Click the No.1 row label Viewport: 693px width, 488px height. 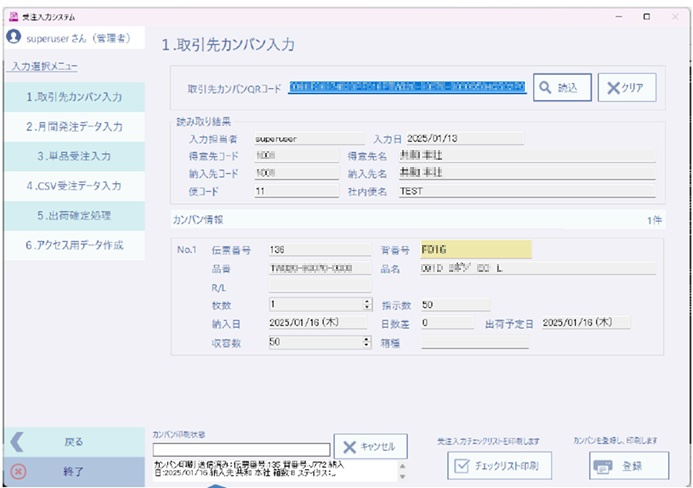pyautogui.click(x=187, y=250)
